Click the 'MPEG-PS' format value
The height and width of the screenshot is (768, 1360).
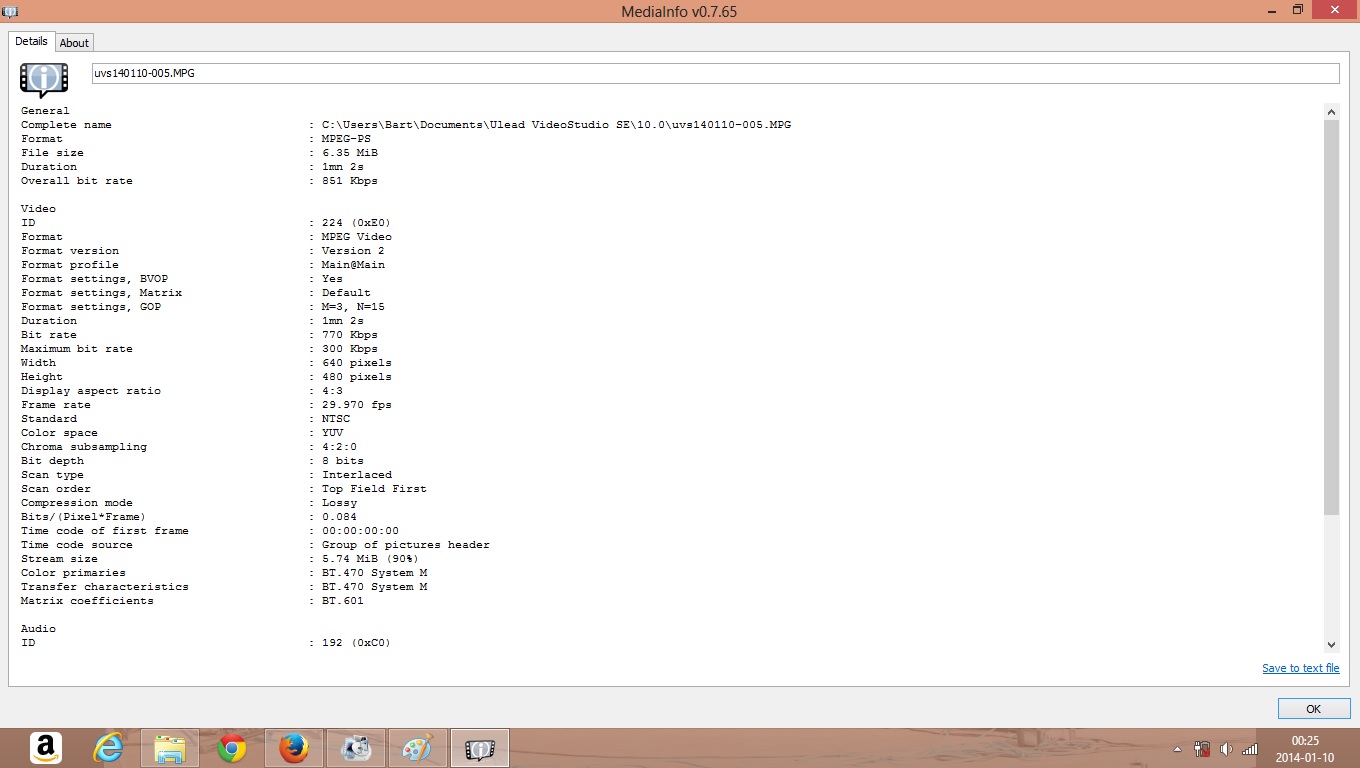[346, 139]
